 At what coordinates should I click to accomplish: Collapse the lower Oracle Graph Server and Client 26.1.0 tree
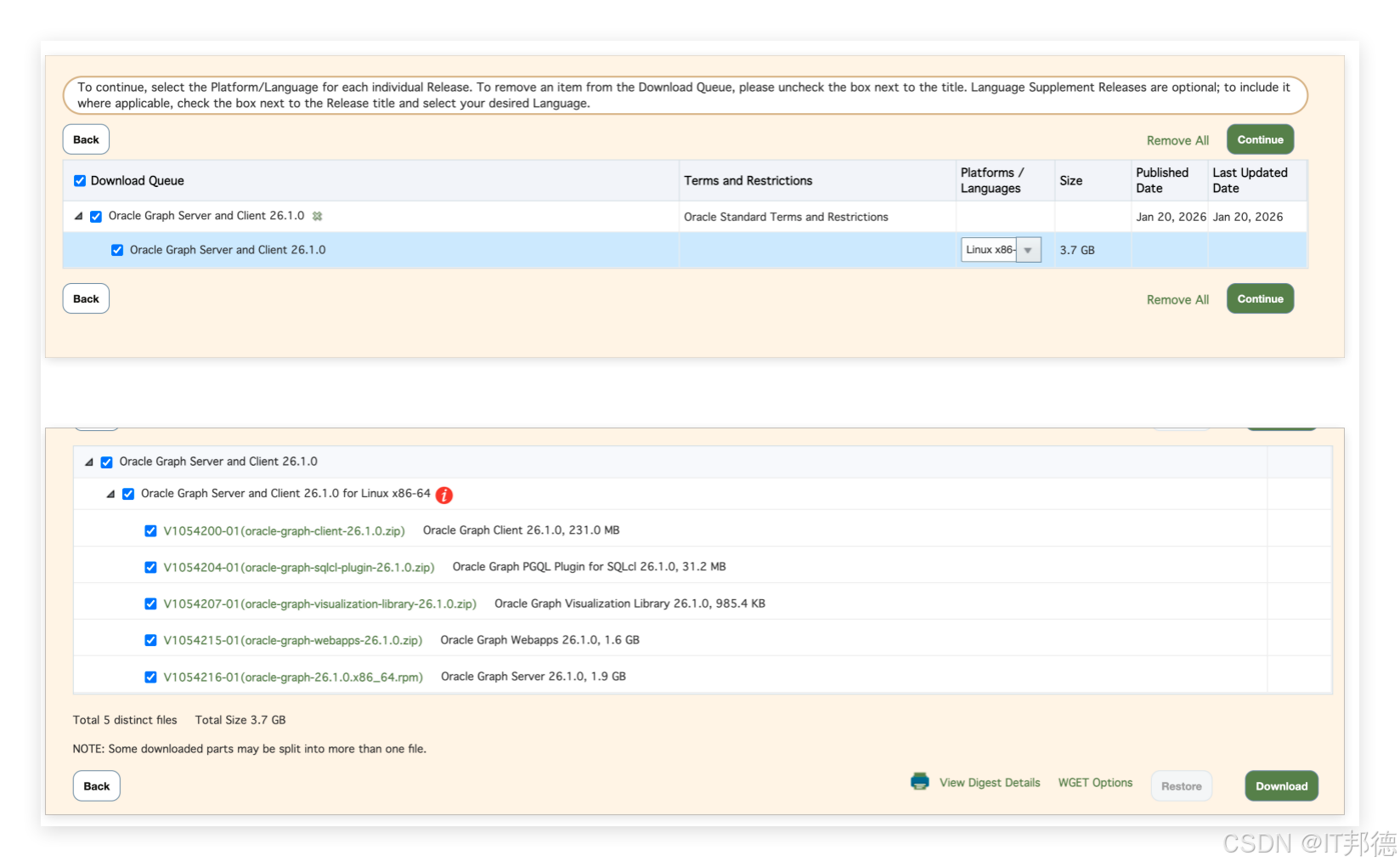tap(89, 462)
